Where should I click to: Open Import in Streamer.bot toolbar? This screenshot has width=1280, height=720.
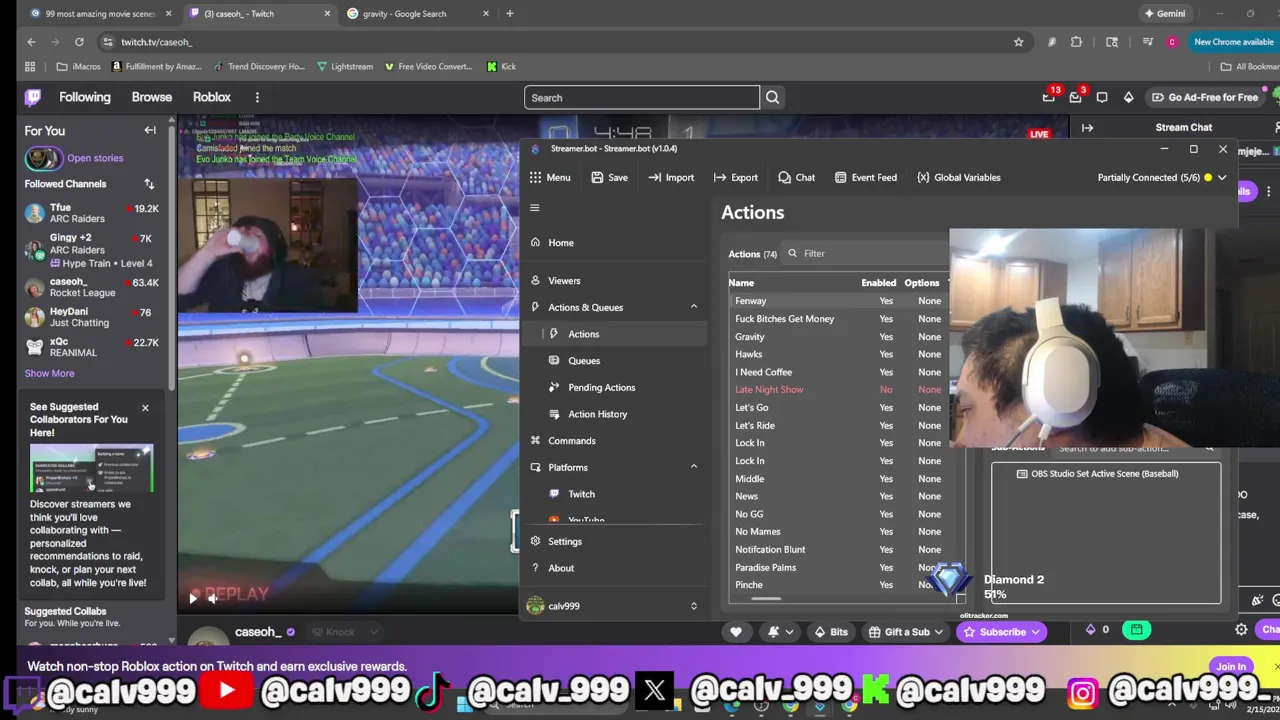(671, 177)
